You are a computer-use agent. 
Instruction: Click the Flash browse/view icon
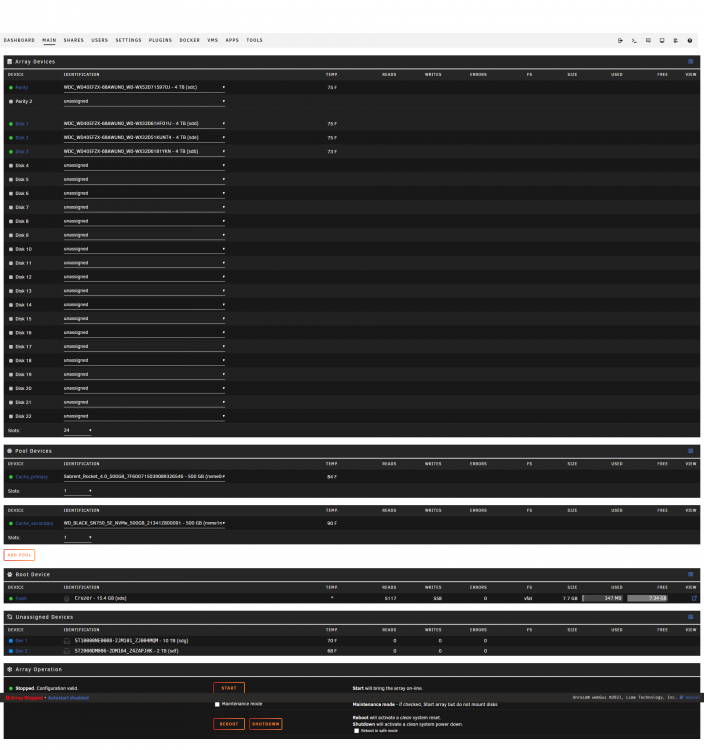(x=694, y=598)
